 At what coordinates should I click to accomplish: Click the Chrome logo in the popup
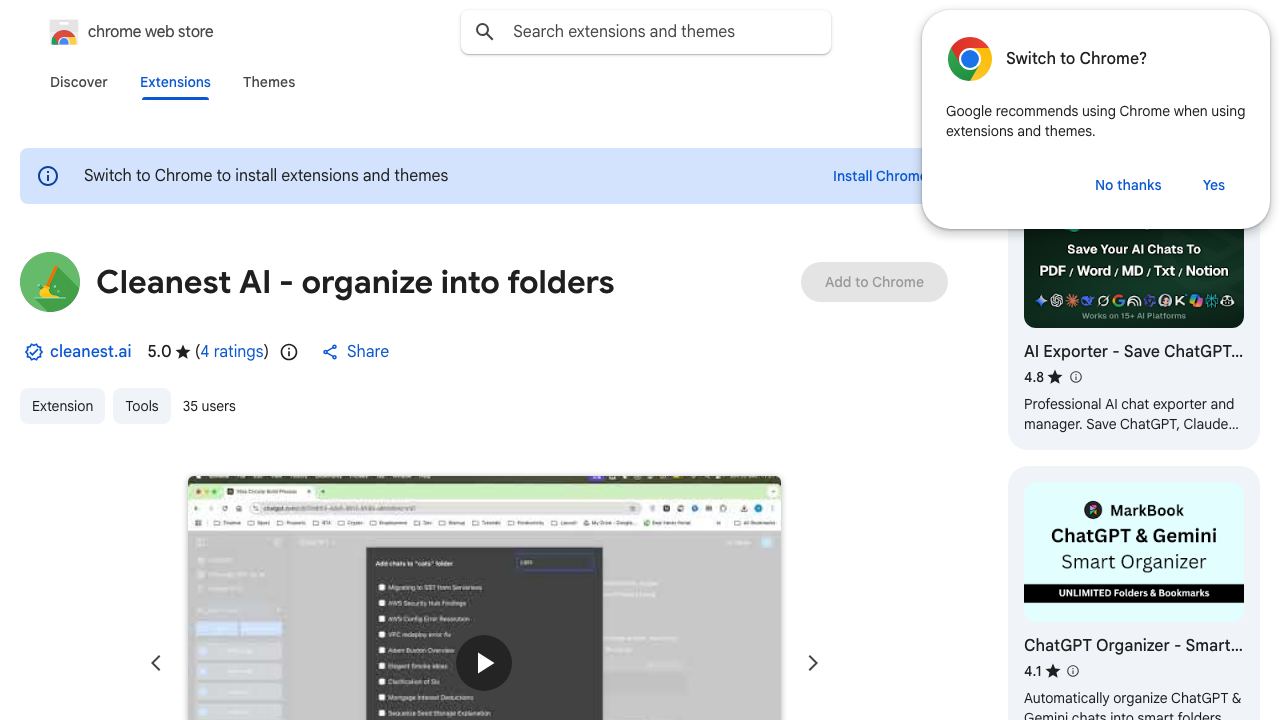970,59
